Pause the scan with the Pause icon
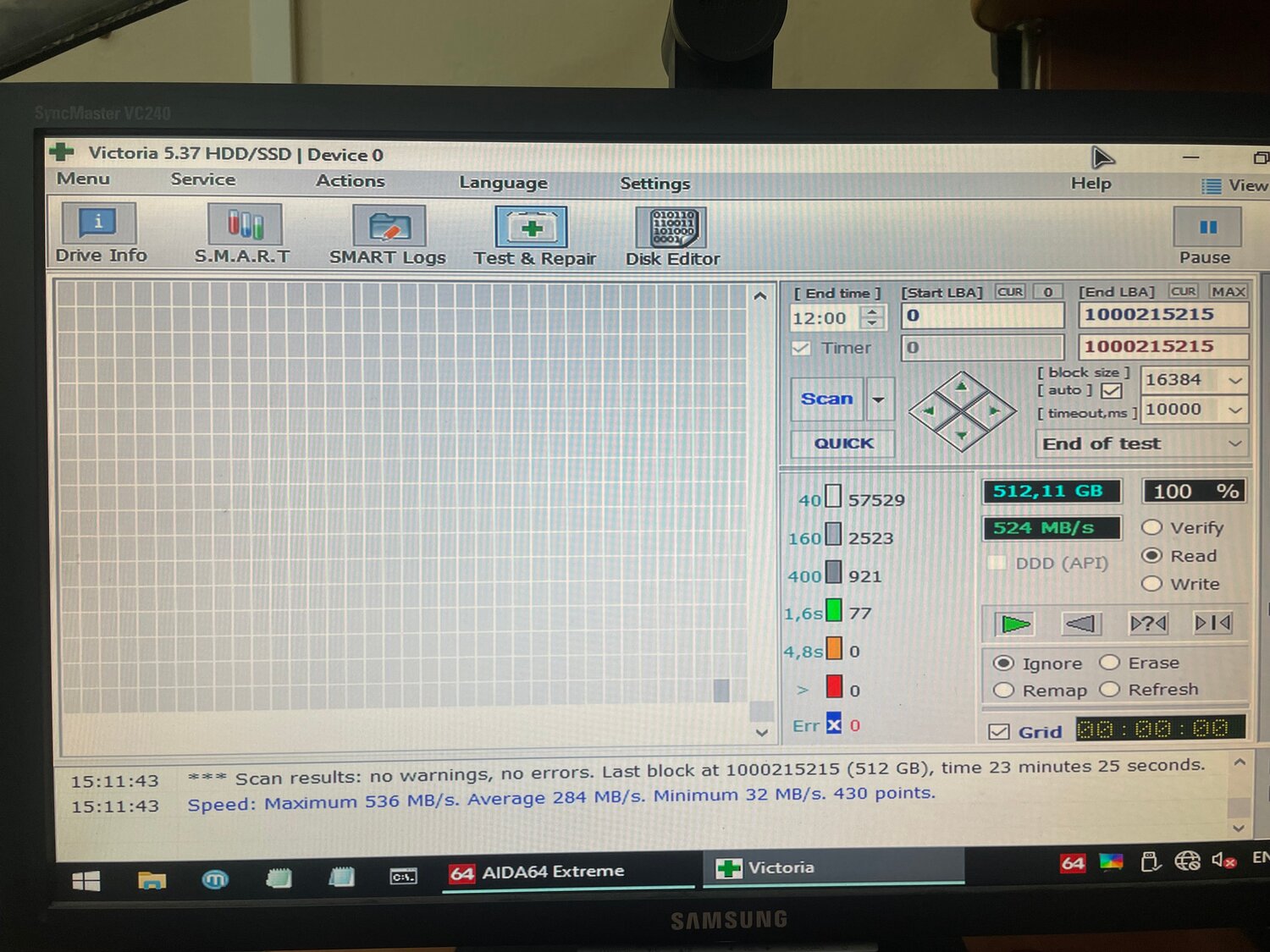This screenshot has width=1270, height=952. pyautogui.click(x=1206, y=227)
